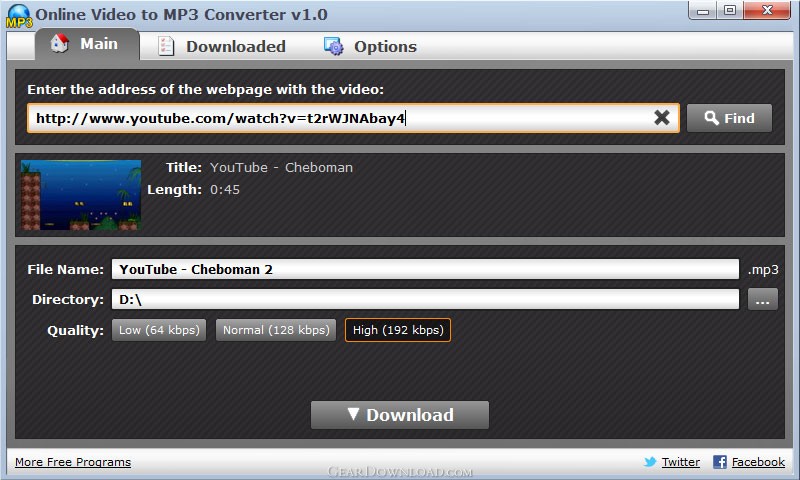This screenshot has width=800, height=480.
Task: Click the Find button
Action: pyautogui.click(x=729, y=118)
